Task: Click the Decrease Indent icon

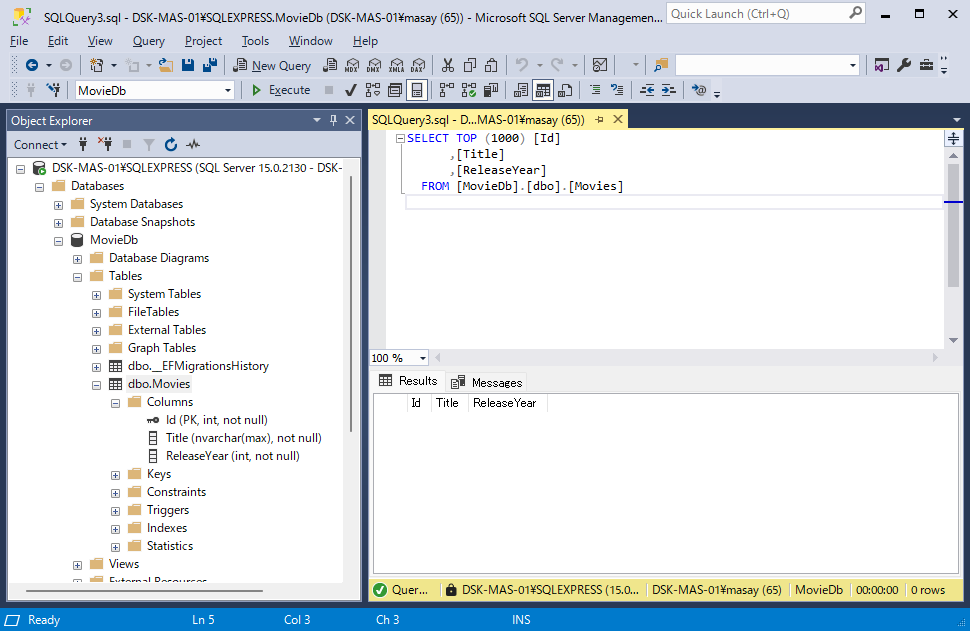Action: 647,90
